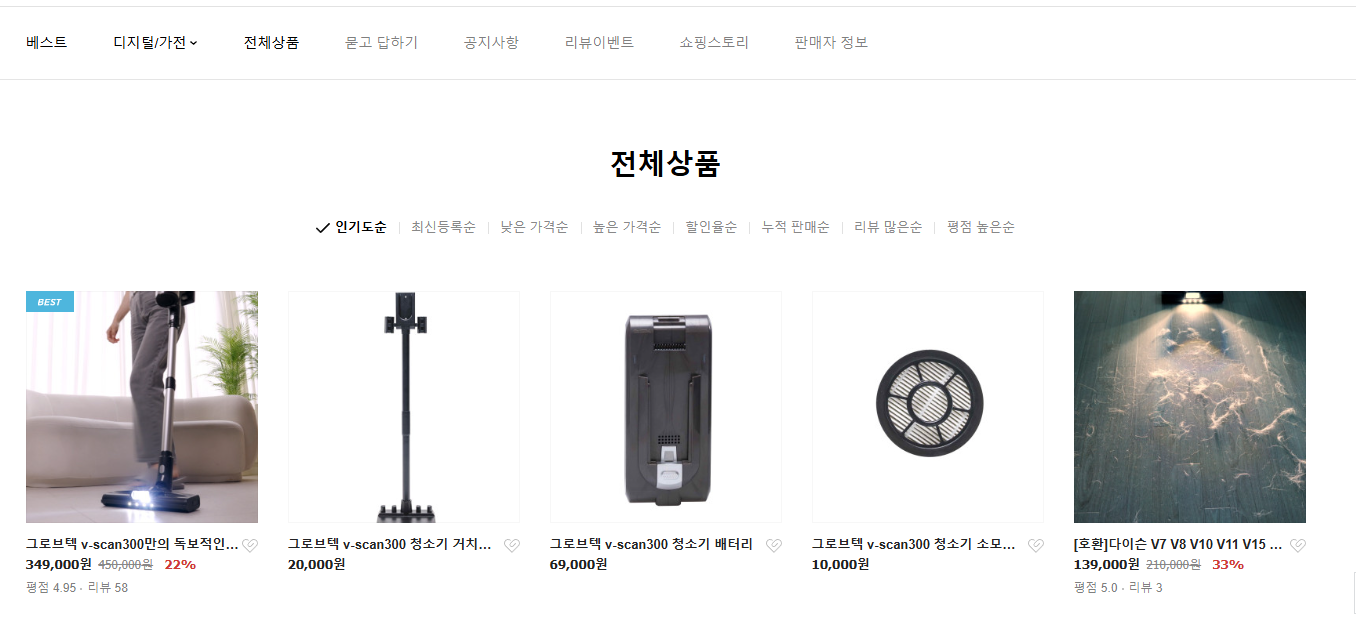Open the round filter product image
The width and height of the screenshot is (1356, 633).
pos(928,407)
